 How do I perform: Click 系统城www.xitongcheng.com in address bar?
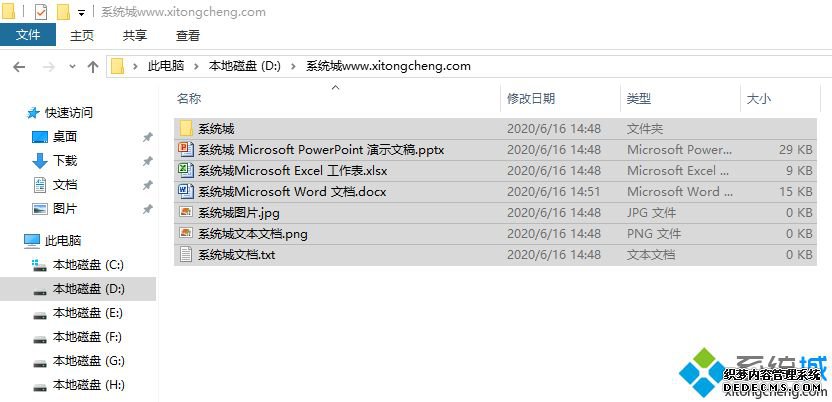(388, 66)
